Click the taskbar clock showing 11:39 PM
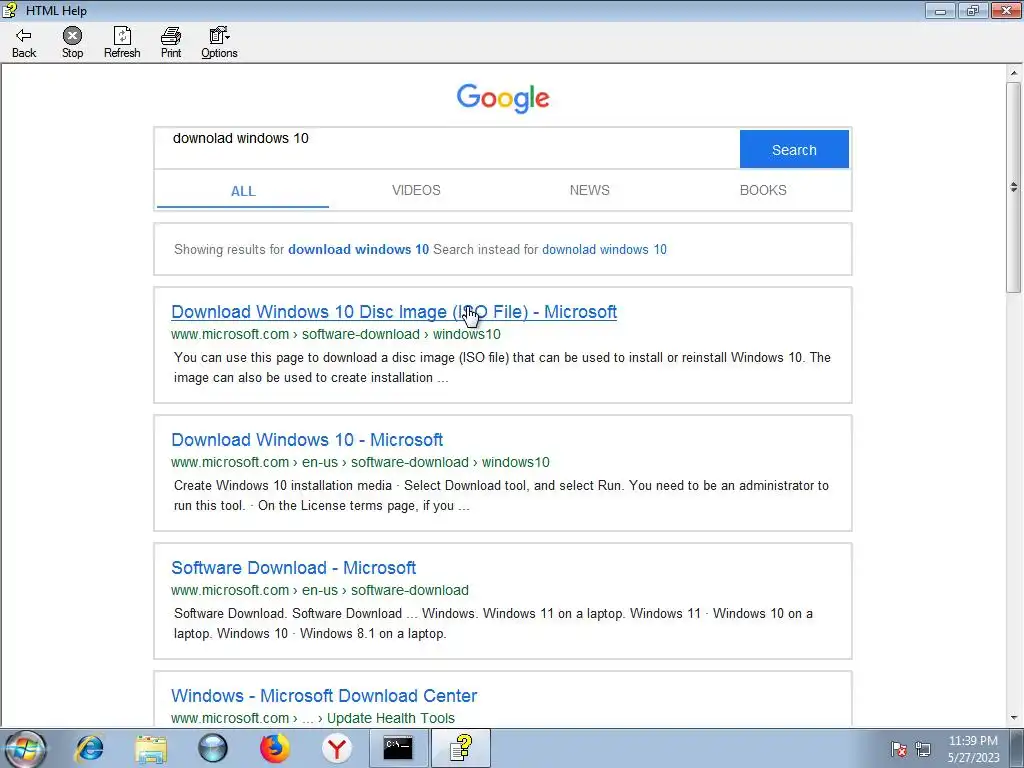1024x768 pixels. pyautogui.click(x=973, y=749)
